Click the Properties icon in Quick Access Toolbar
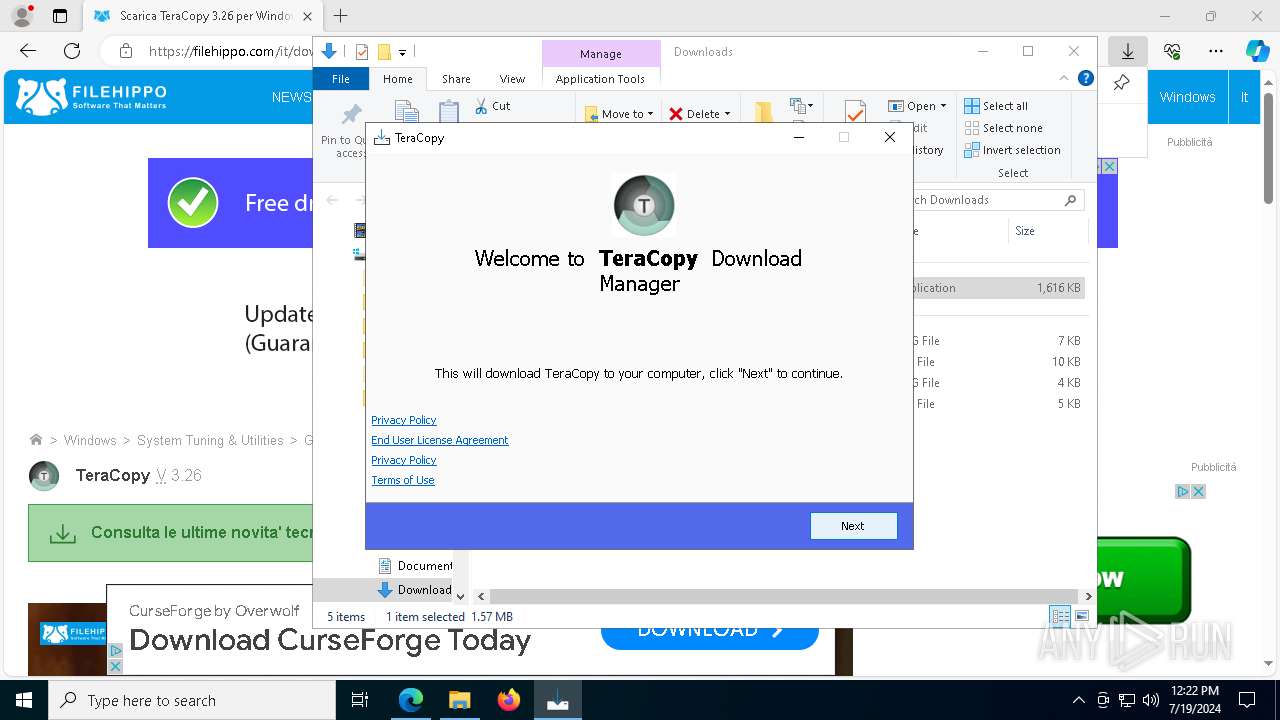 pos(362,52)
